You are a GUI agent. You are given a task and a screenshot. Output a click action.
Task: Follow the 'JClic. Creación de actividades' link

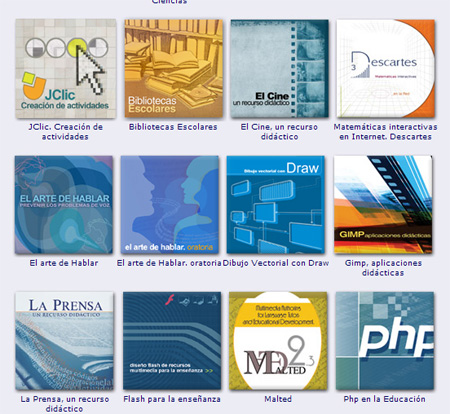pos(65,132)
